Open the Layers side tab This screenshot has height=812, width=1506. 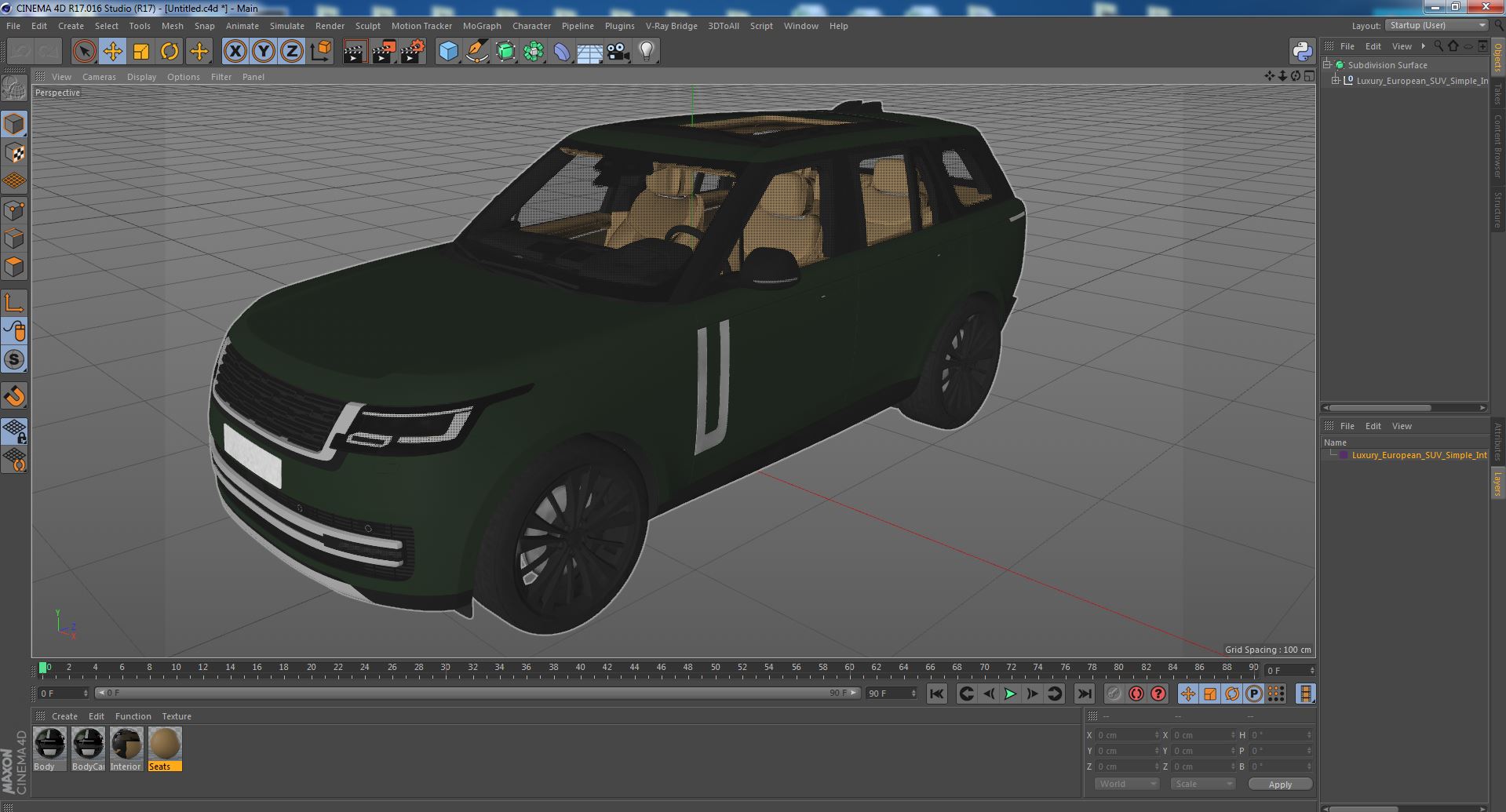point(1497,483)
